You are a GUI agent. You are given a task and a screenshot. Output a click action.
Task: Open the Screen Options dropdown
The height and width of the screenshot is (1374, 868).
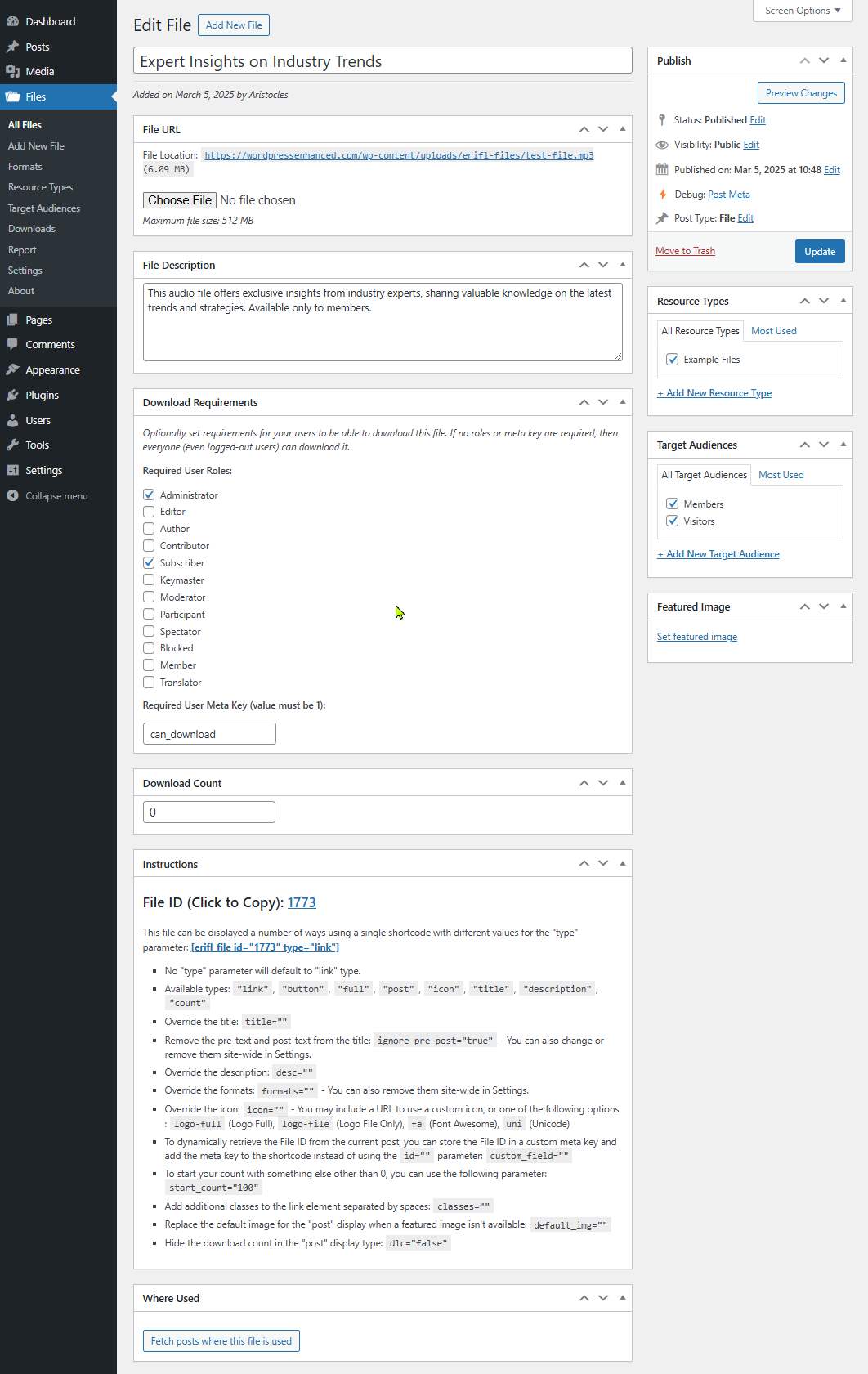click(803, 11)
